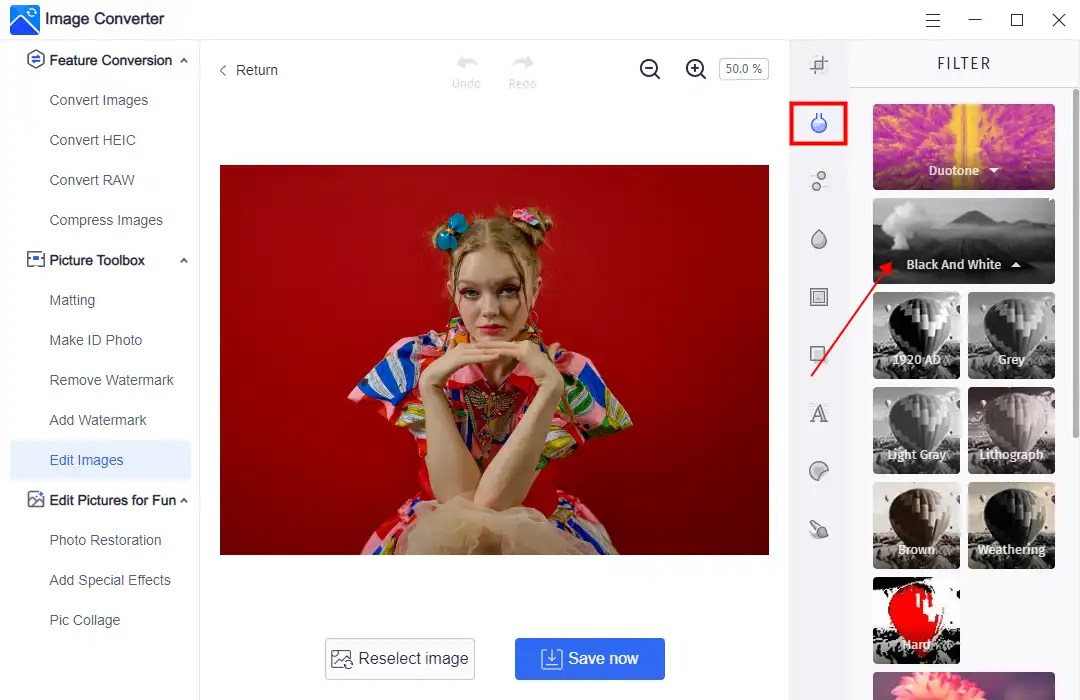Open Compress Images
The image size is (1080, 700).
point(106,220)
